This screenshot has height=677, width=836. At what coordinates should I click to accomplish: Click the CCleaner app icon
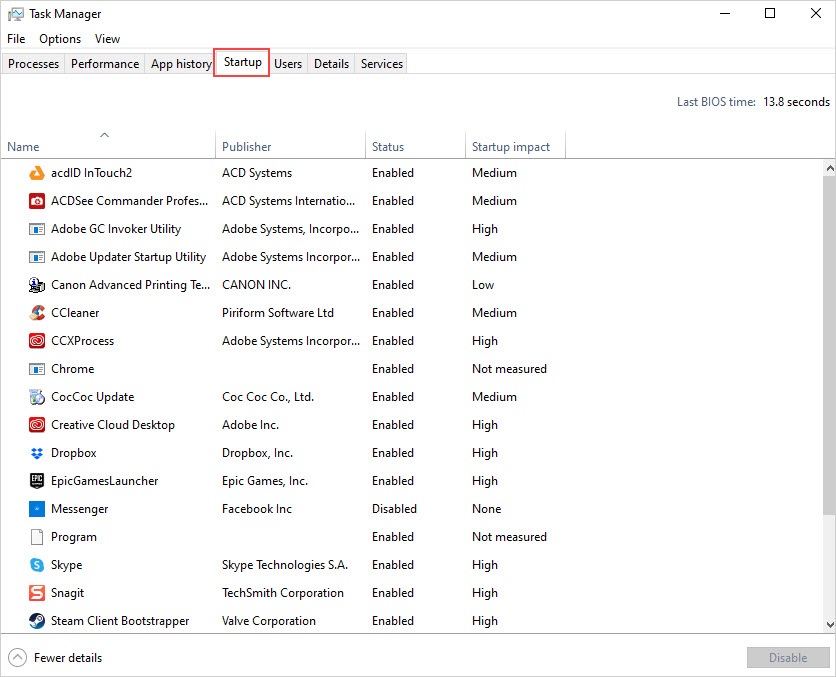(x=37, y=313)
